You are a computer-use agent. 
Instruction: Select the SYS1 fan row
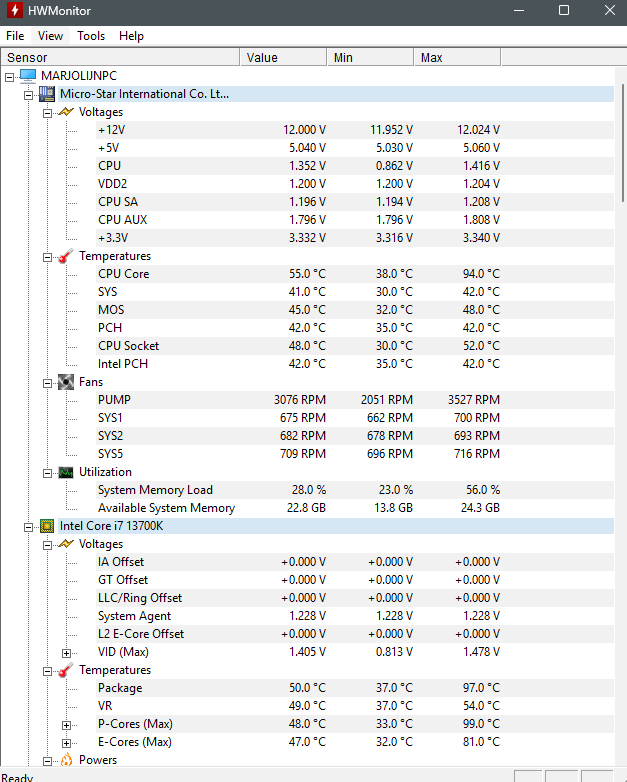(x=355, y=417)
